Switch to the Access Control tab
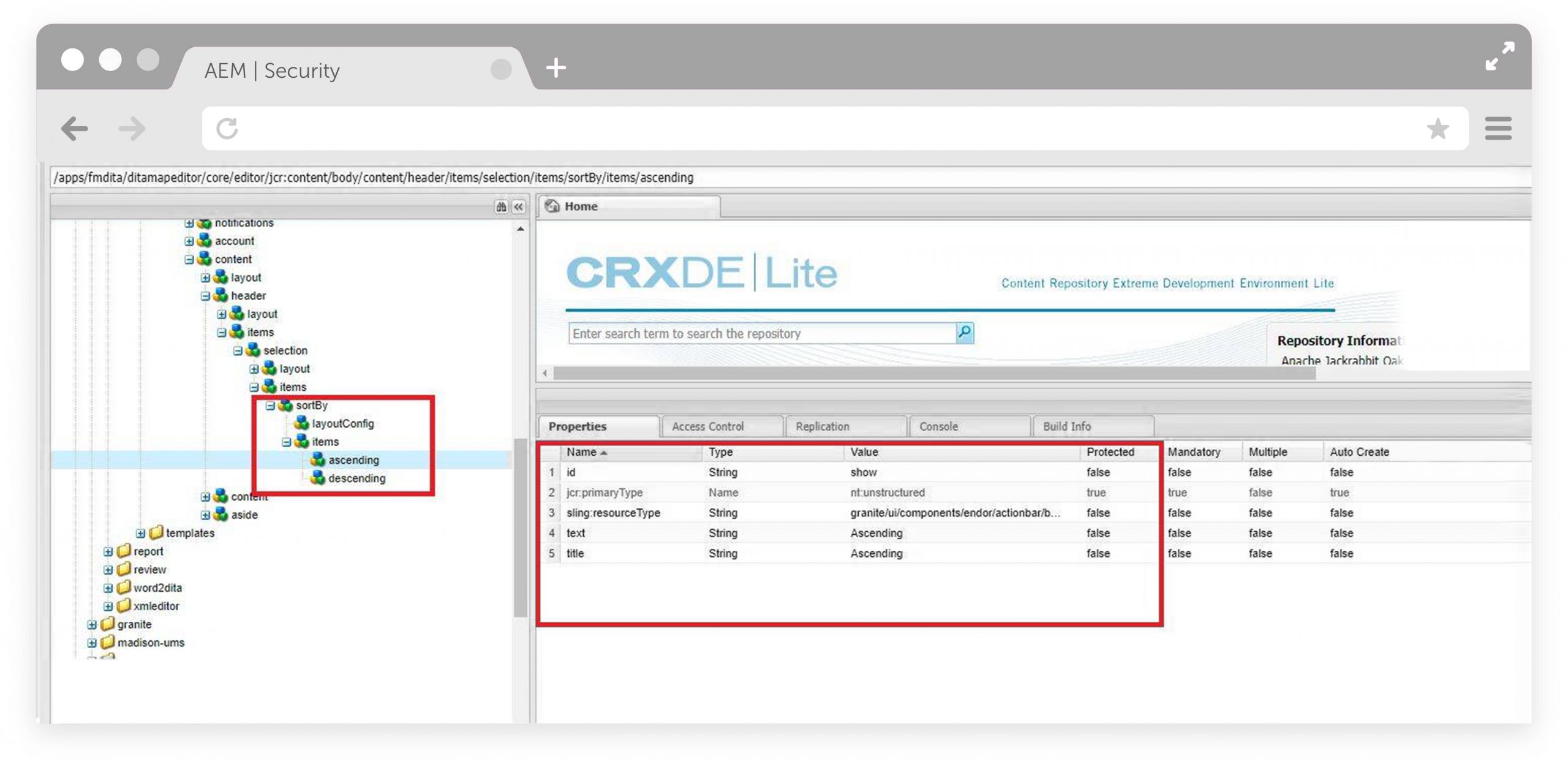This screenshot has height=767, width=1568. point(723,426)
